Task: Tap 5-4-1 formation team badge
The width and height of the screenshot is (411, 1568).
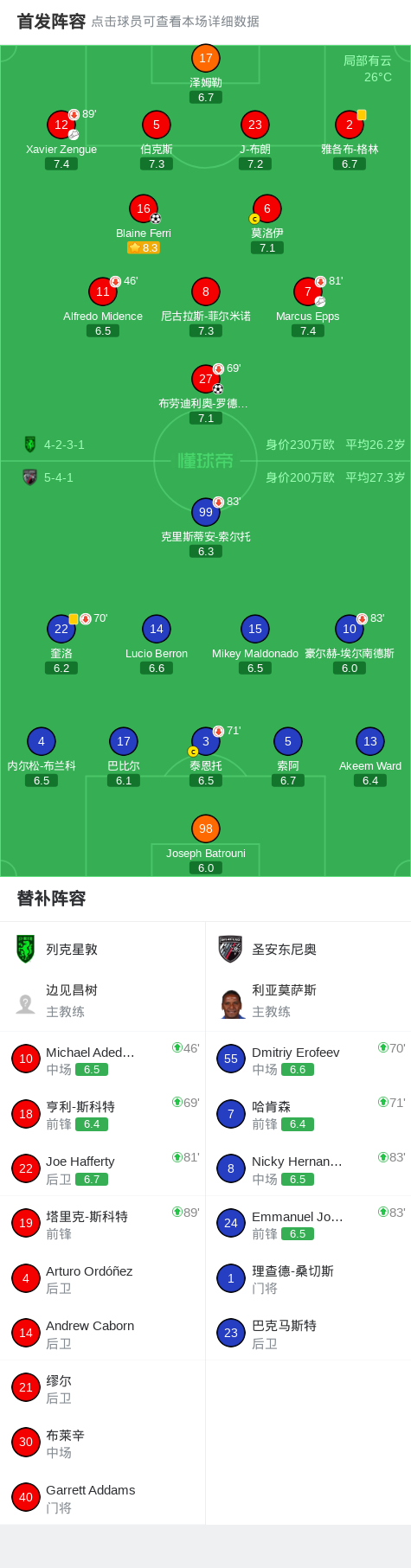Action: (x=30, y=477)
